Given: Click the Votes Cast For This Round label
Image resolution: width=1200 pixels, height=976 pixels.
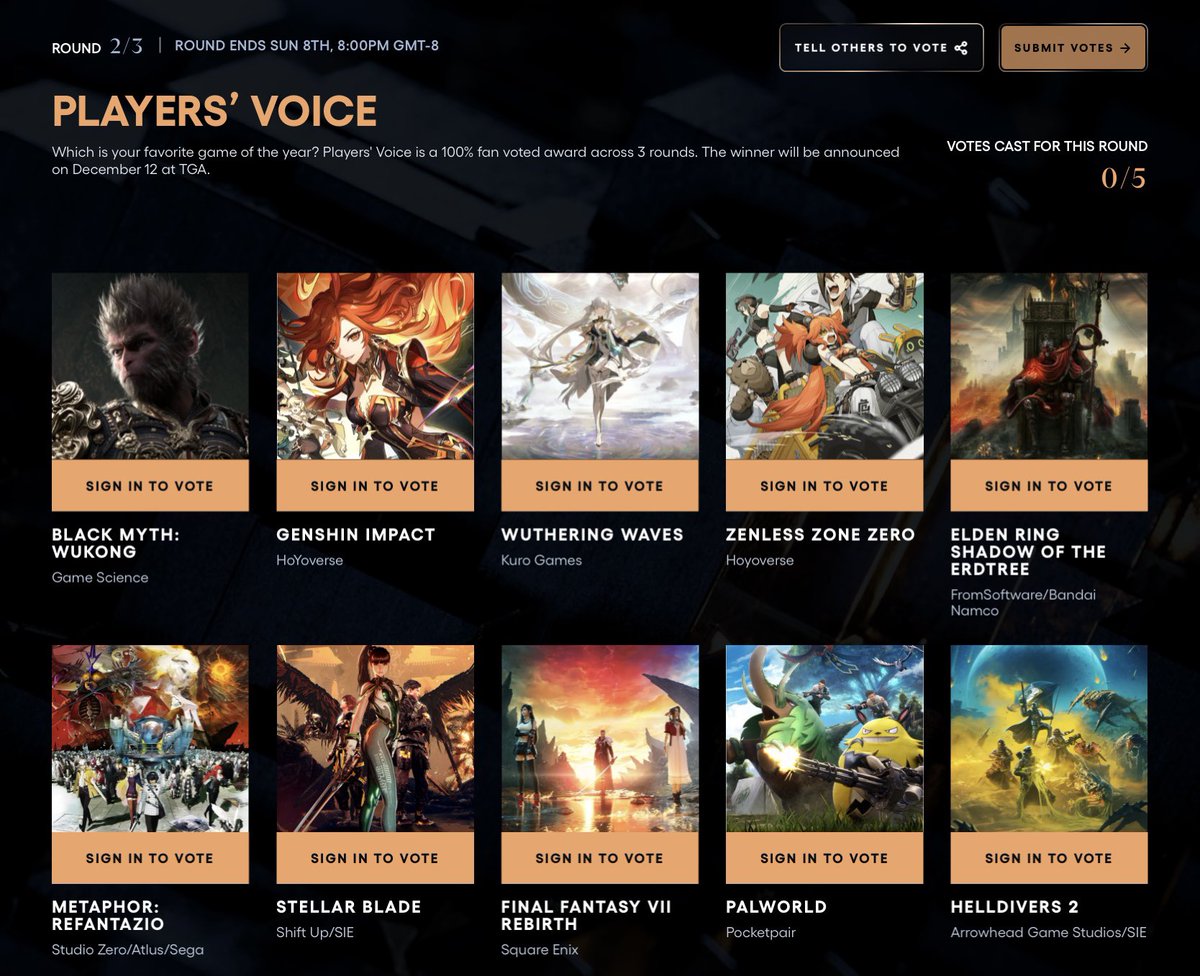Looking at the screenshot, I should (1047, 146).
